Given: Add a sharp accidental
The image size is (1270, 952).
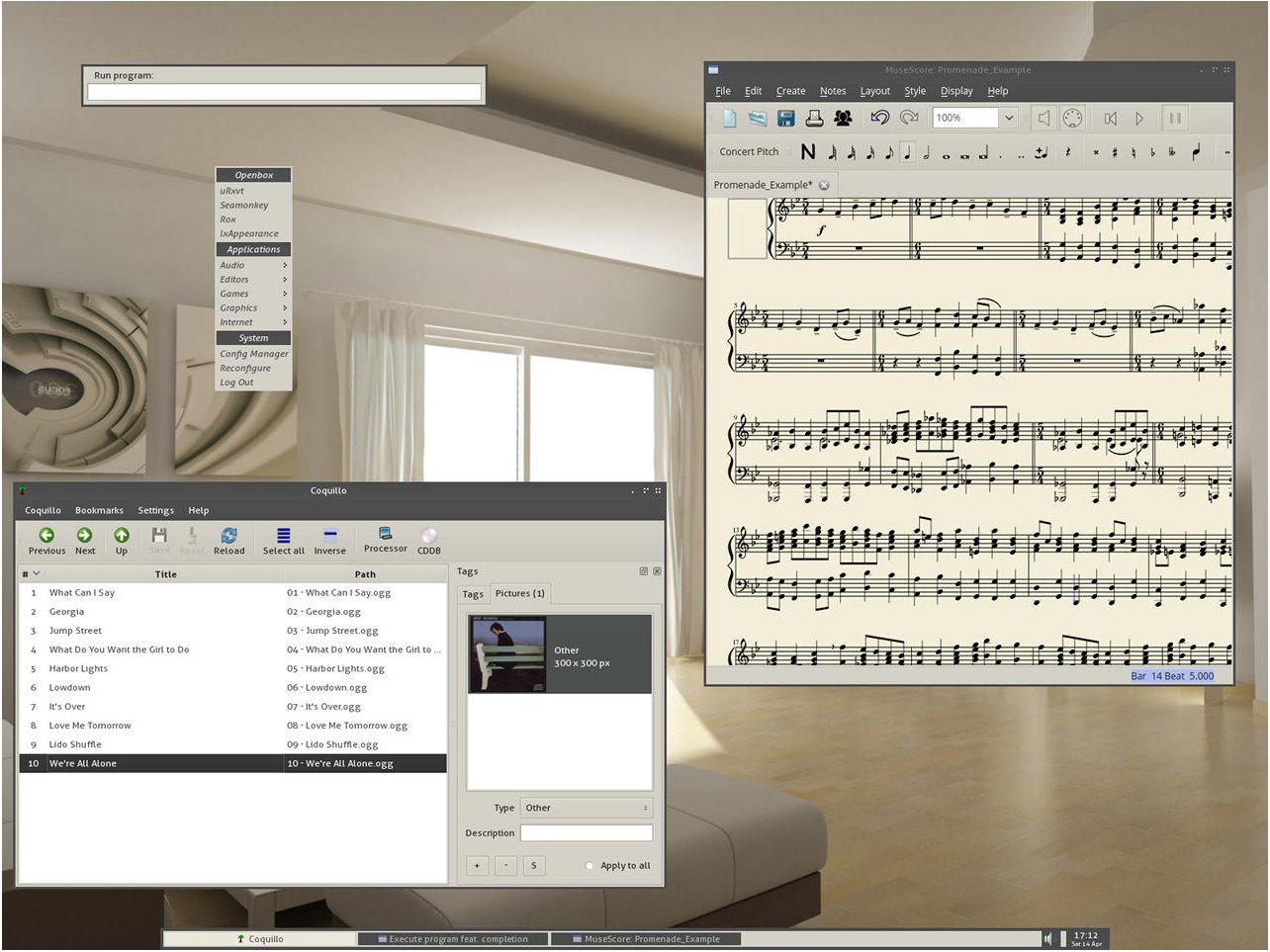Looking at the screenshot, I should coord(1115,152).
